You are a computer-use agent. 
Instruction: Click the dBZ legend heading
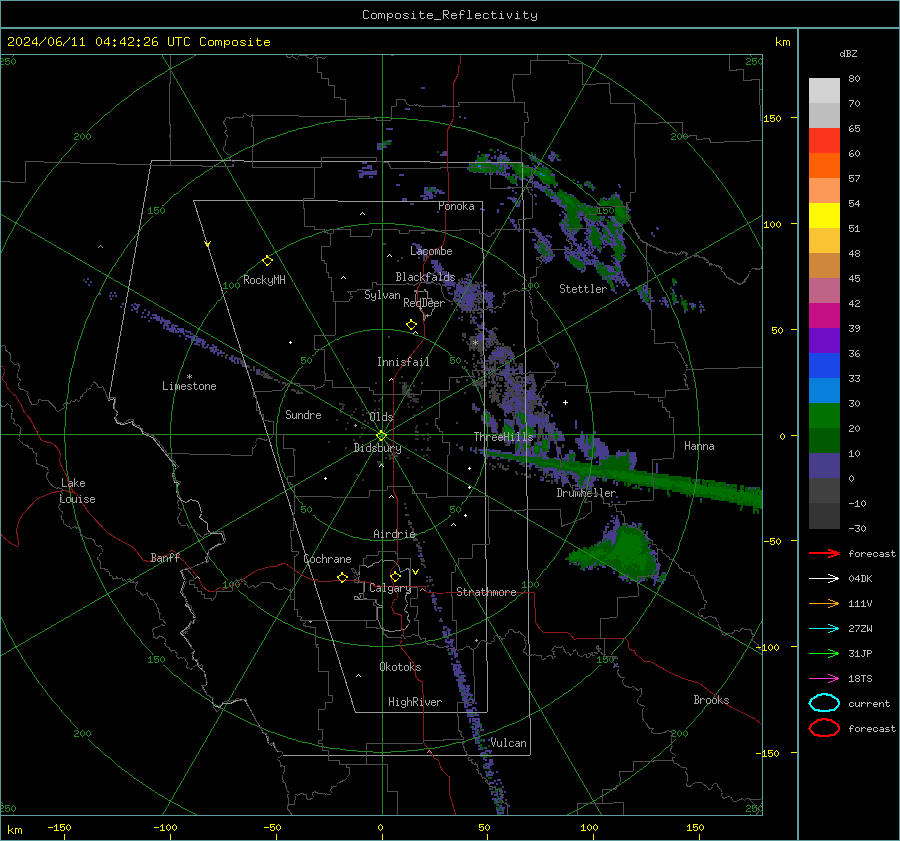(x=848, y=54)
